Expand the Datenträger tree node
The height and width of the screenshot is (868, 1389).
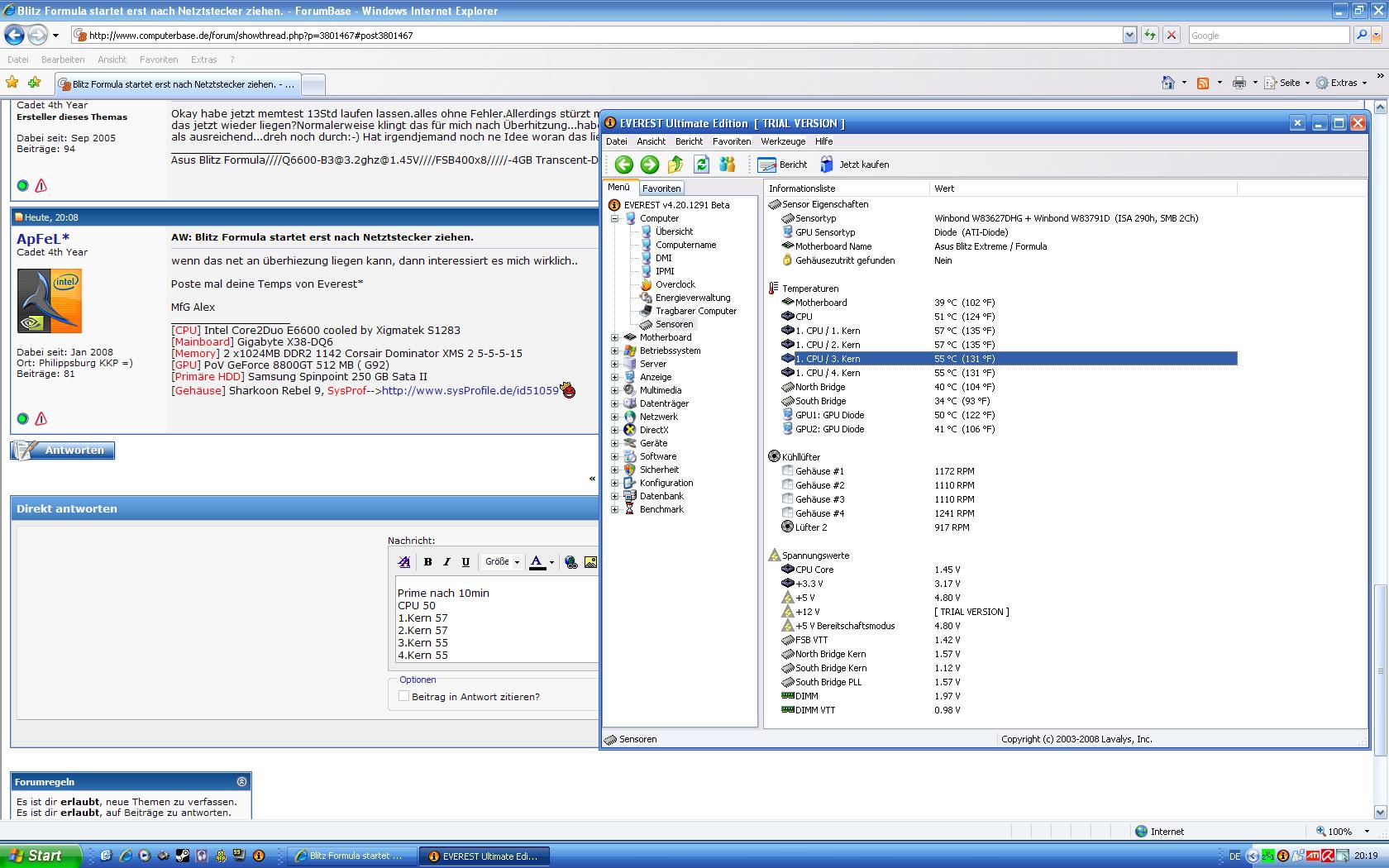click(614, 403)
